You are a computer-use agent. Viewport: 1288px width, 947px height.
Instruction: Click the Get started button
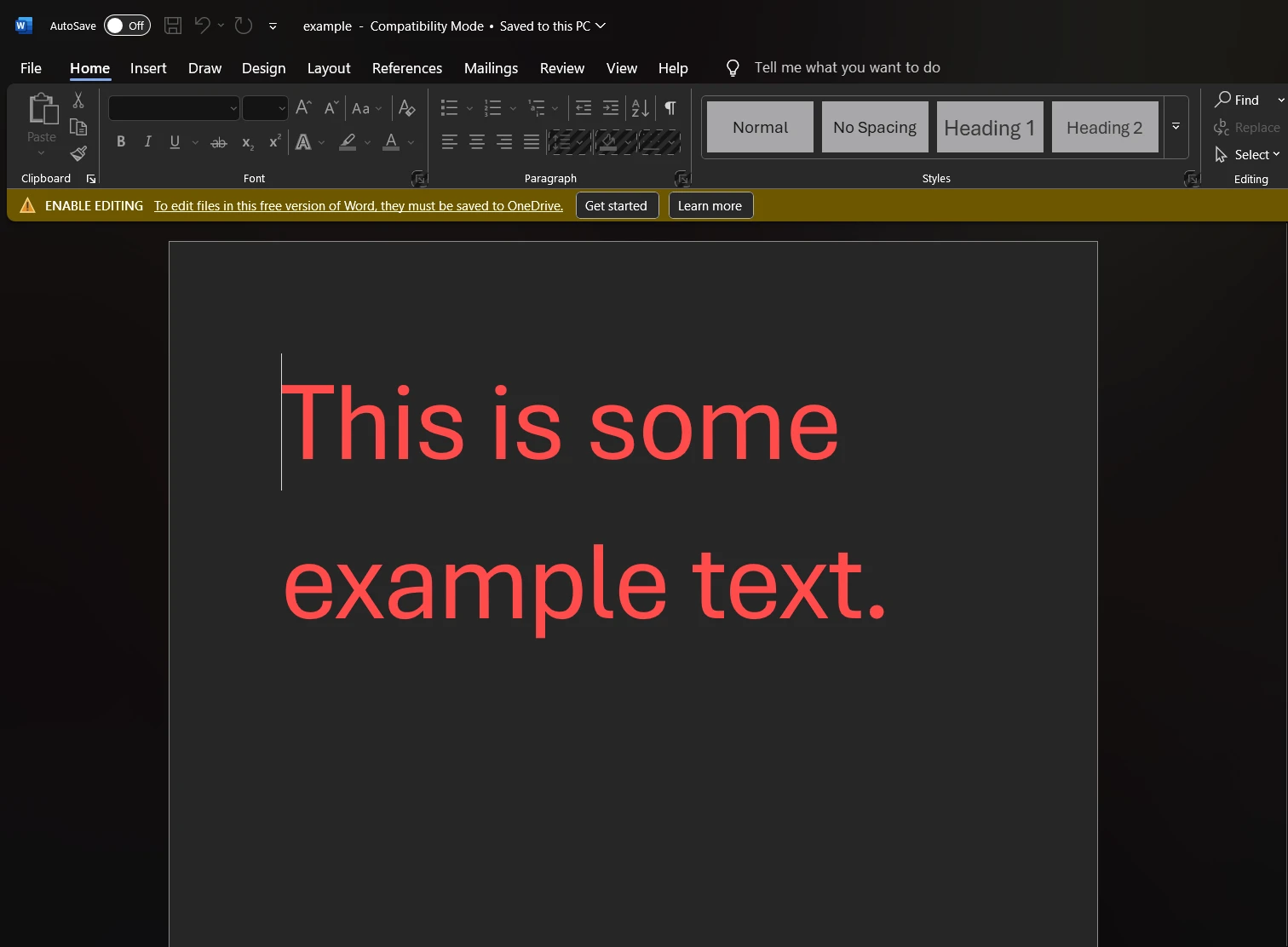616,206
